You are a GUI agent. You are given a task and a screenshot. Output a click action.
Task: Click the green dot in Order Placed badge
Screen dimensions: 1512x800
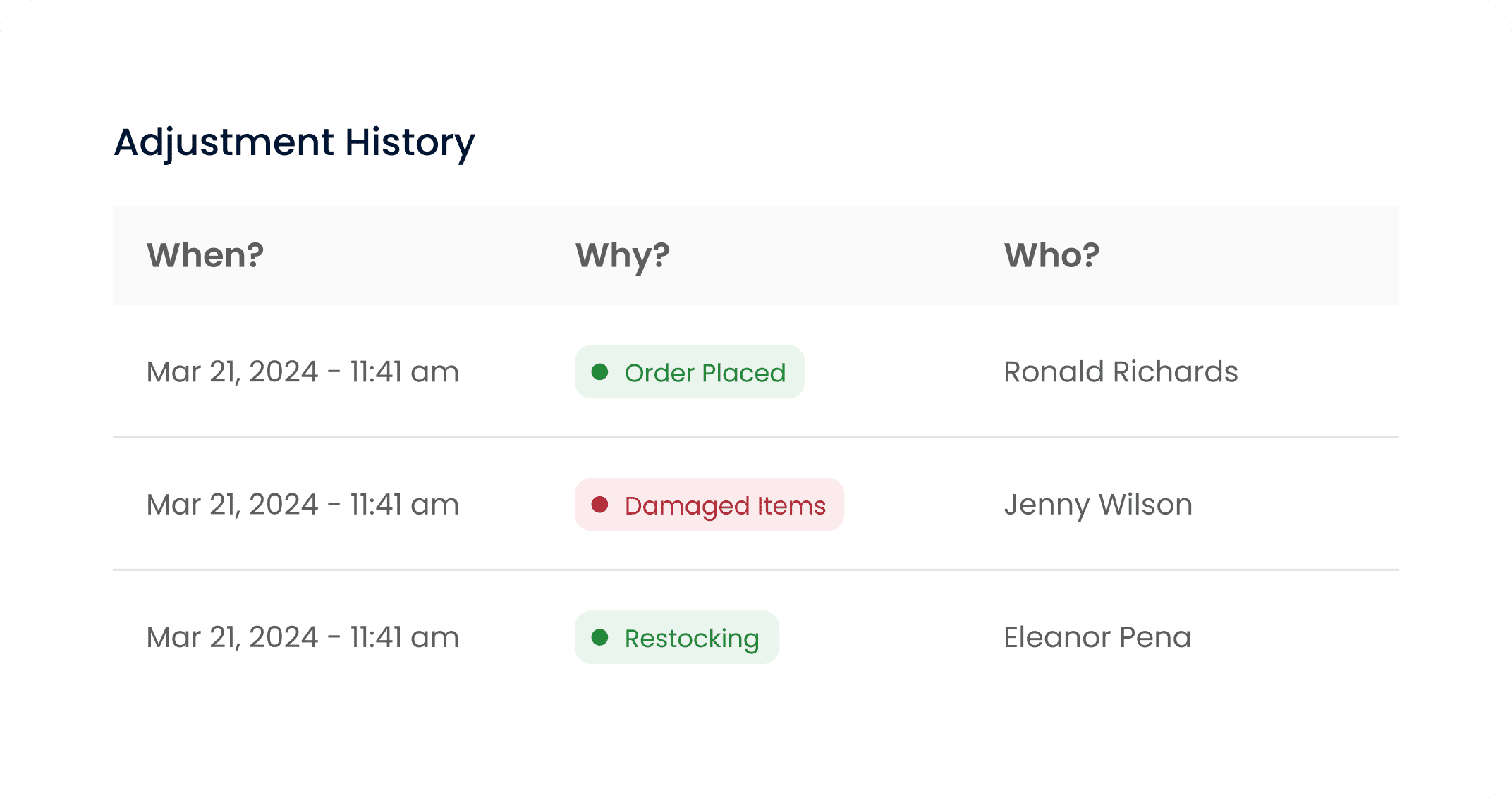pos(599,371)
